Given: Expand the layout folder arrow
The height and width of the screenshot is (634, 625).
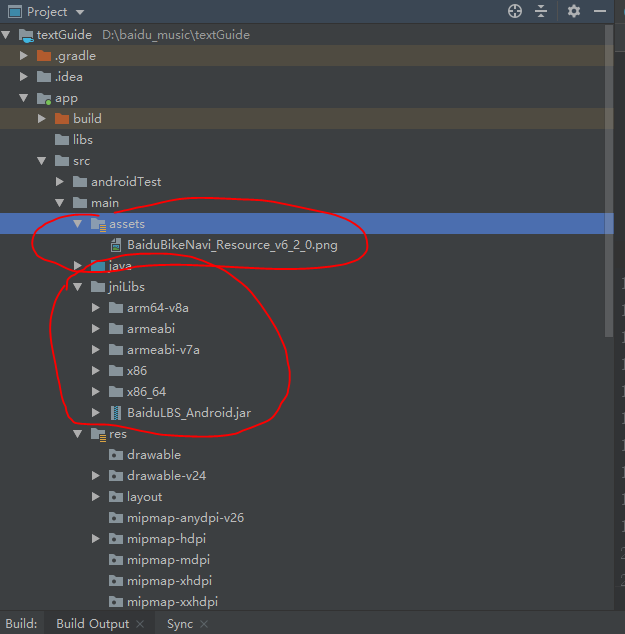Looking at the screenshot, I should (x=96, y=497).
